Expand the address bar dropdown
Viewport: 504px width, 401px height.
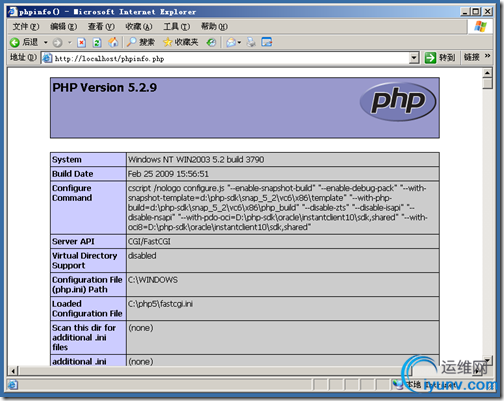tap(414, 58)
